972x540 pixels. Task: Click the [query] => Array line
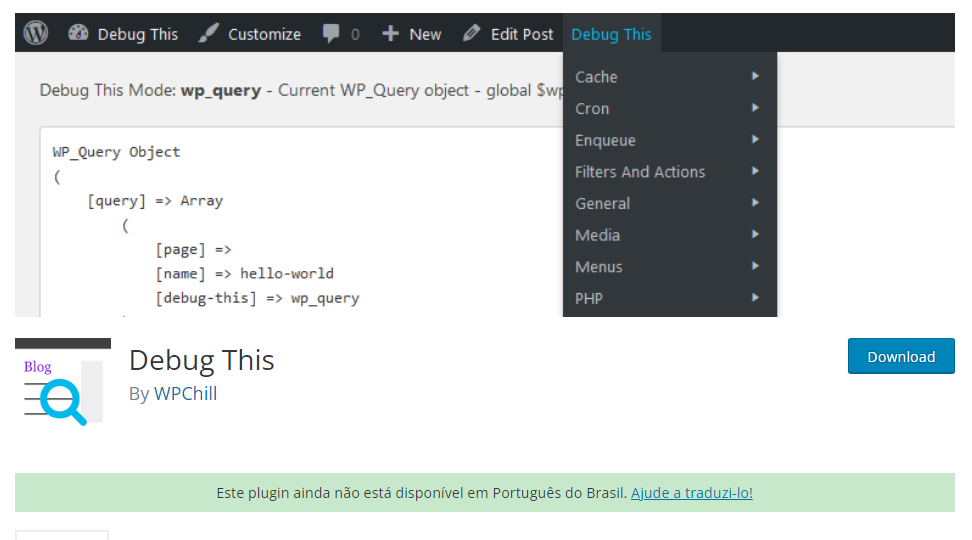point(155,201)
